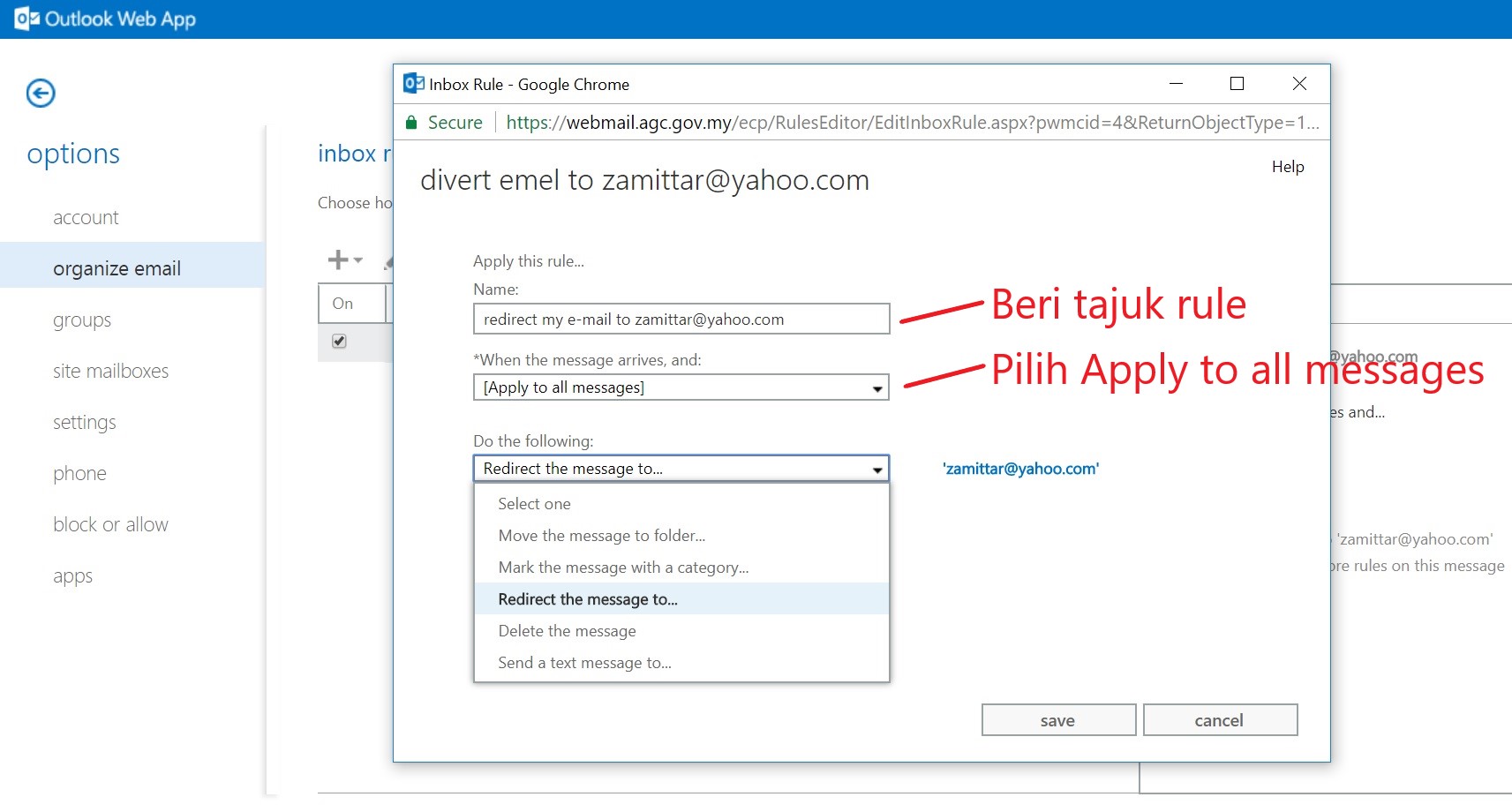
Task: Close the Inbox Rule popup window
Action: click(x=1299, y=84)
